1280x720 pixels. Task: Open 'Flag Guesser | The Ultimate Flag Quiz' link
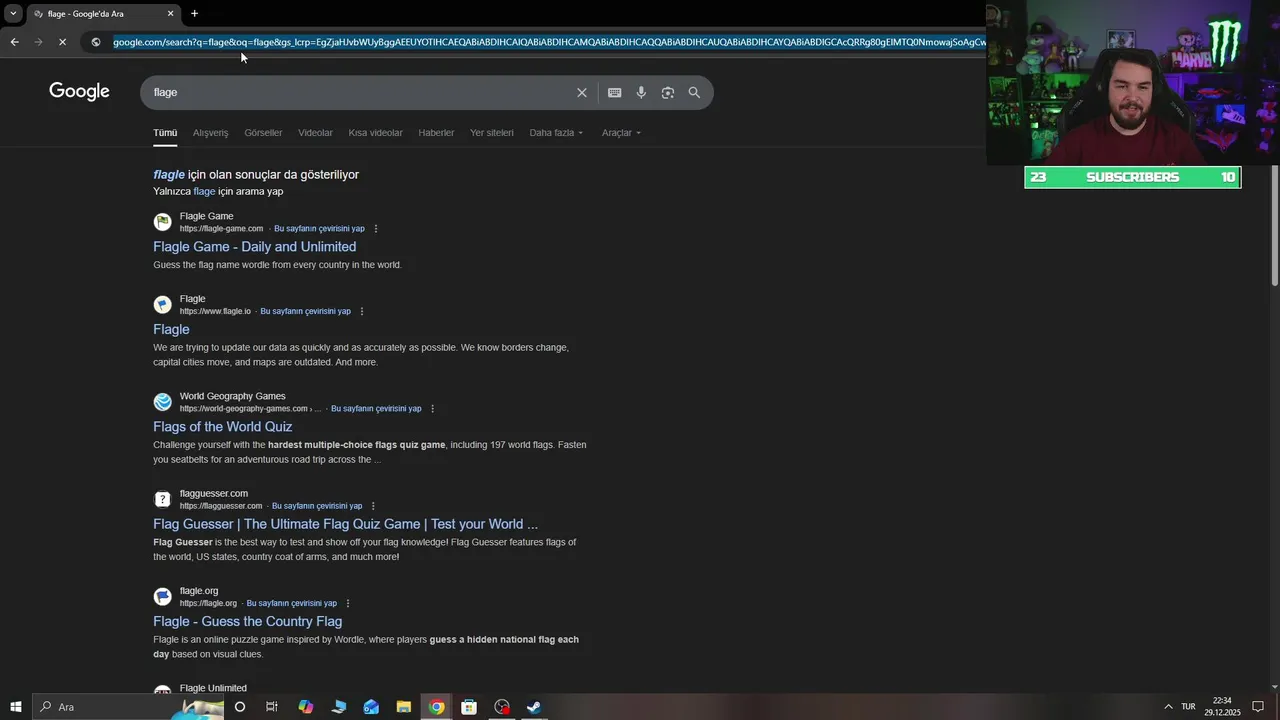[x=345, y=523]
